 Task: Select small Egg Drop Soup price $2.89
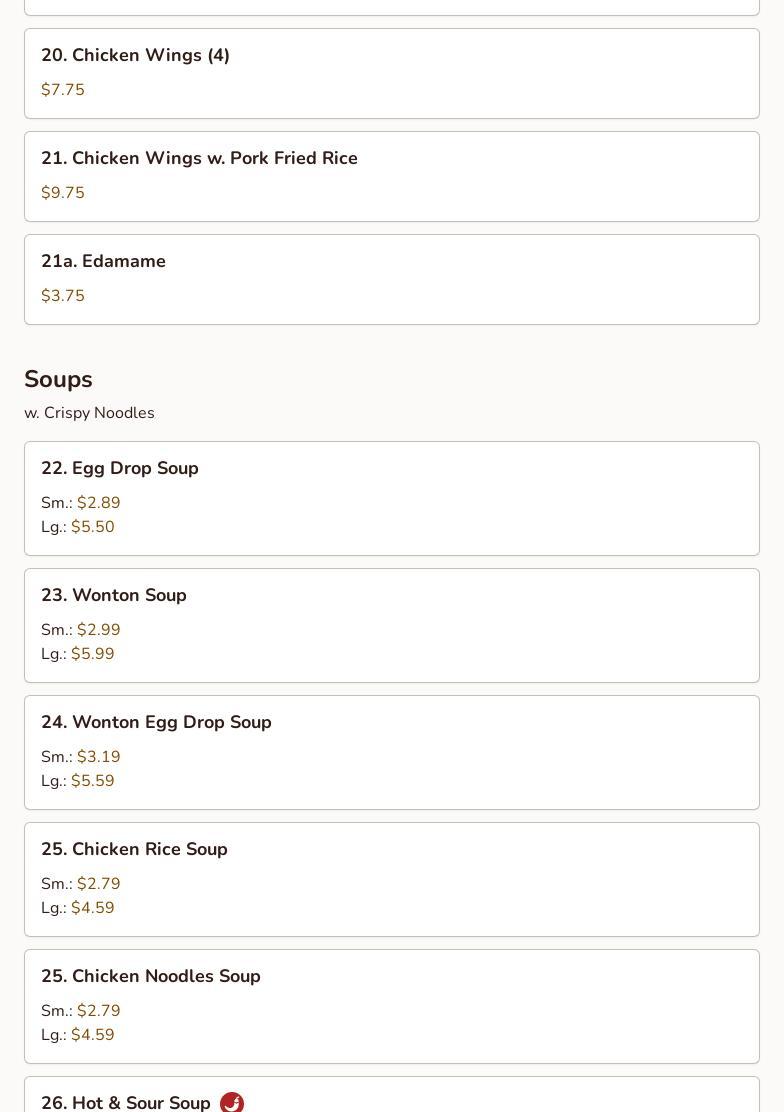point(98,503)
